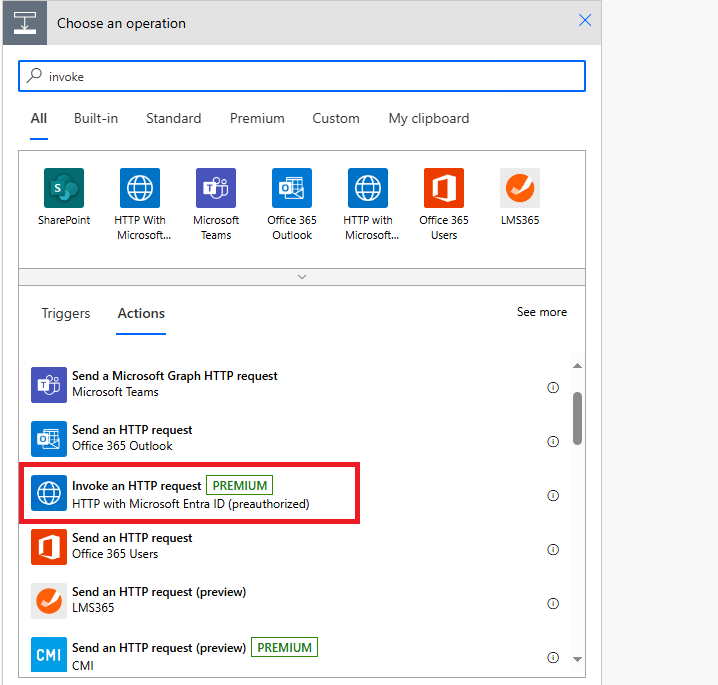The image size is (718, 685).
Task: Click the See more link
Action: point(542,312)
